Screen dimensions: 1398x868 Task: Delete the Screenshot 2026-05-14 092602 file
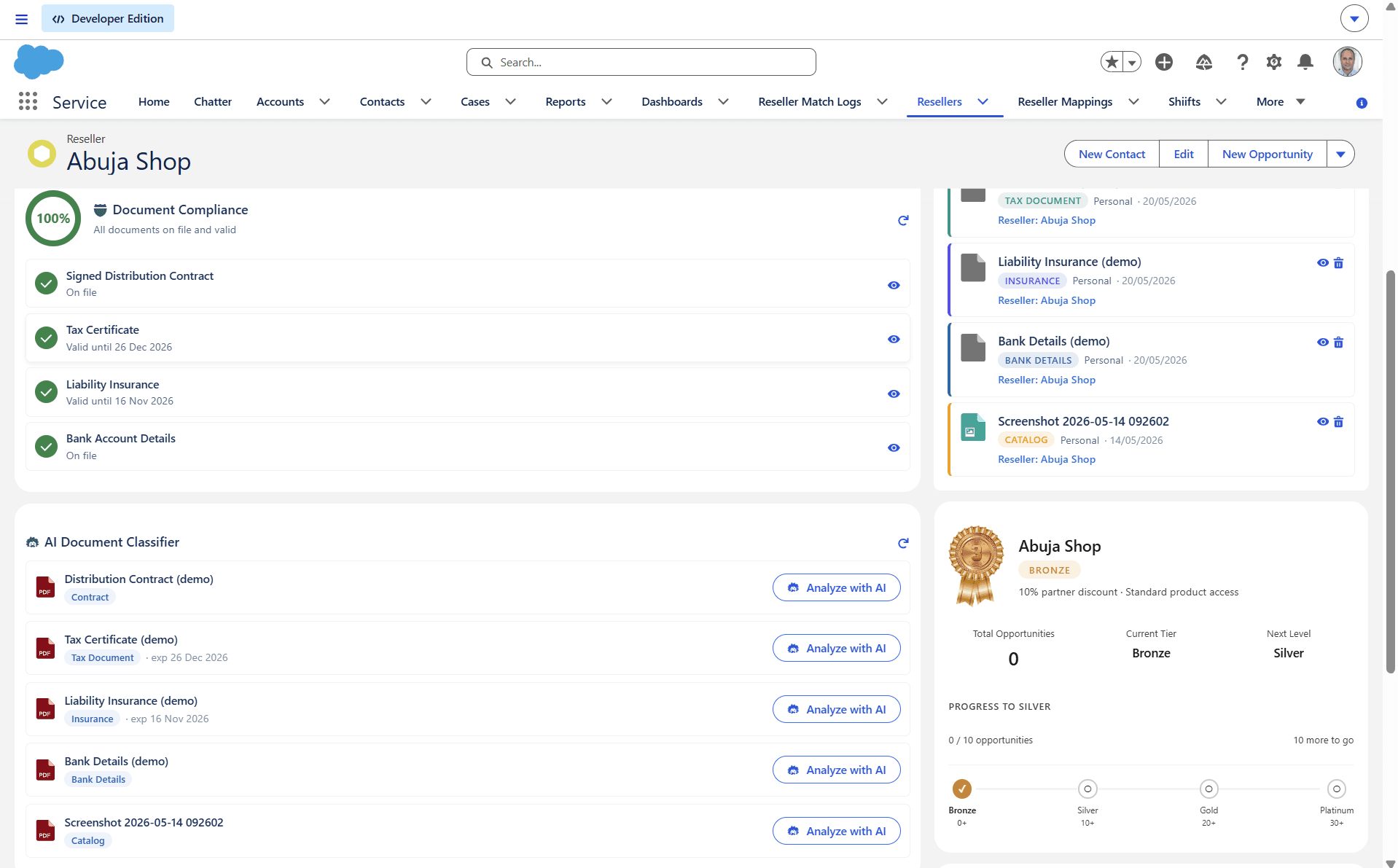1338,421
